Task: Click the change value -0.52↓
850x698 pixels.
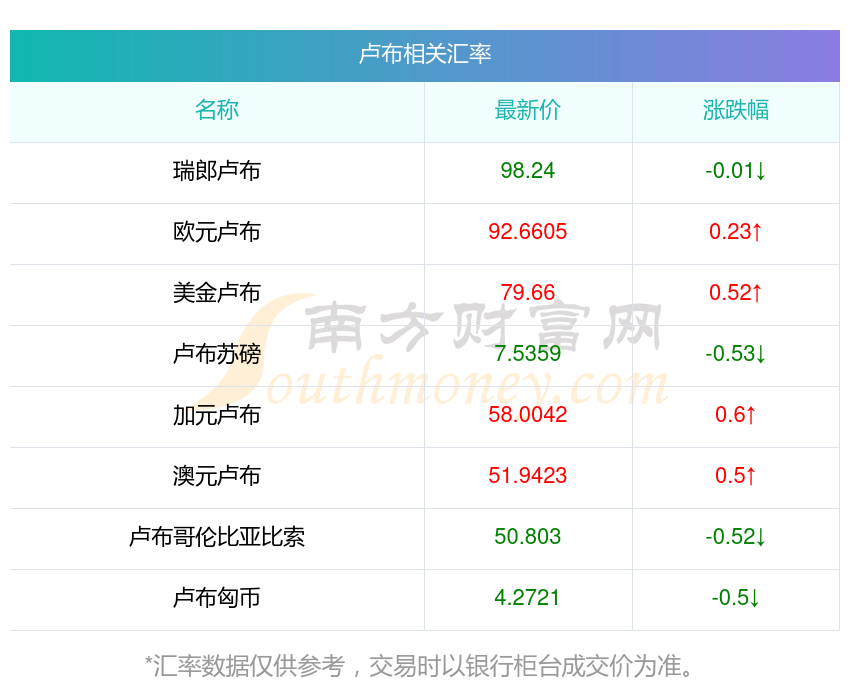Action: tap(736, 537)
